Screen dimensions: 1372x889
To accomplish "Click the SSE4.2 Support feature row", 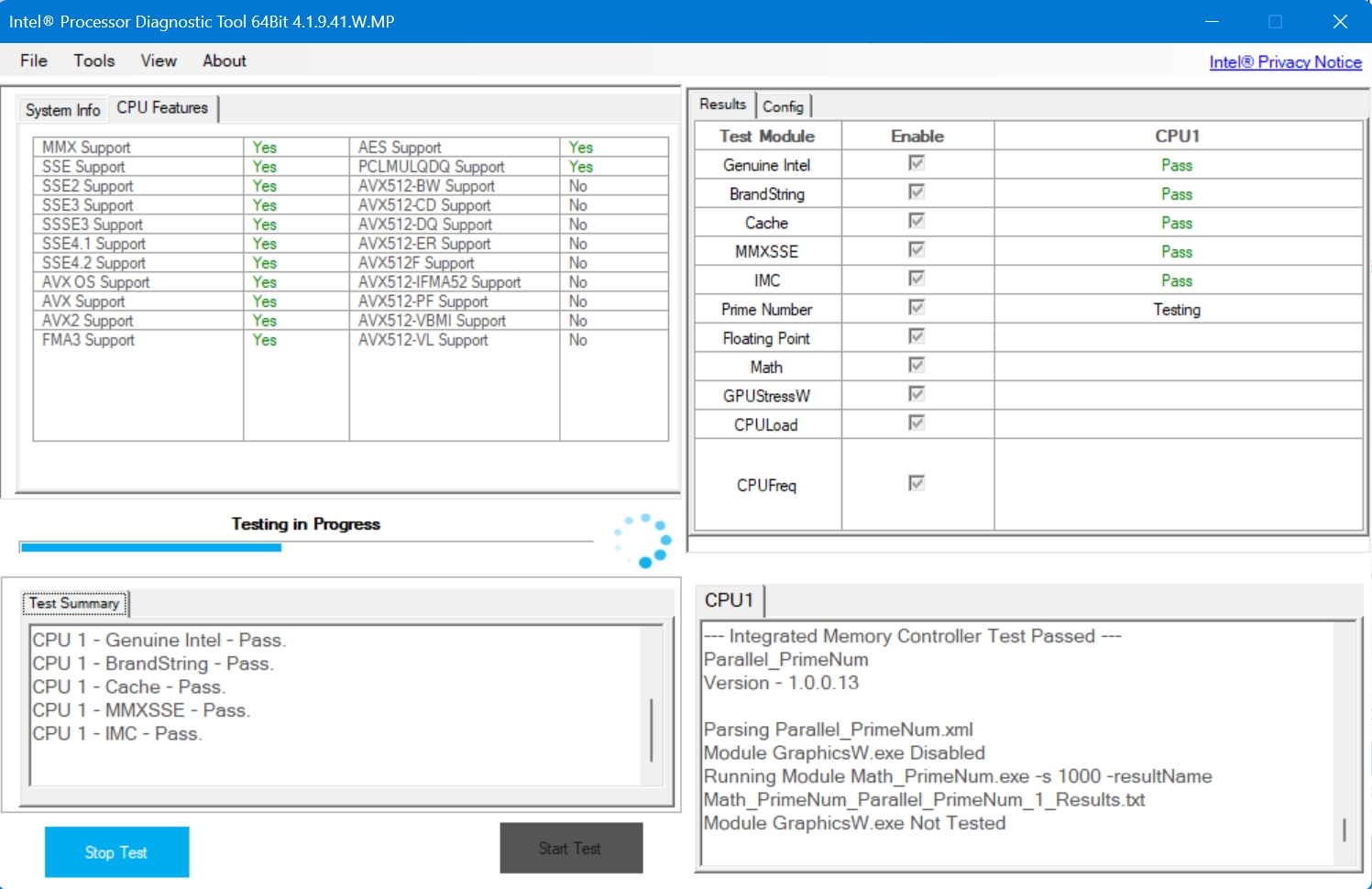I will point(191,263).
